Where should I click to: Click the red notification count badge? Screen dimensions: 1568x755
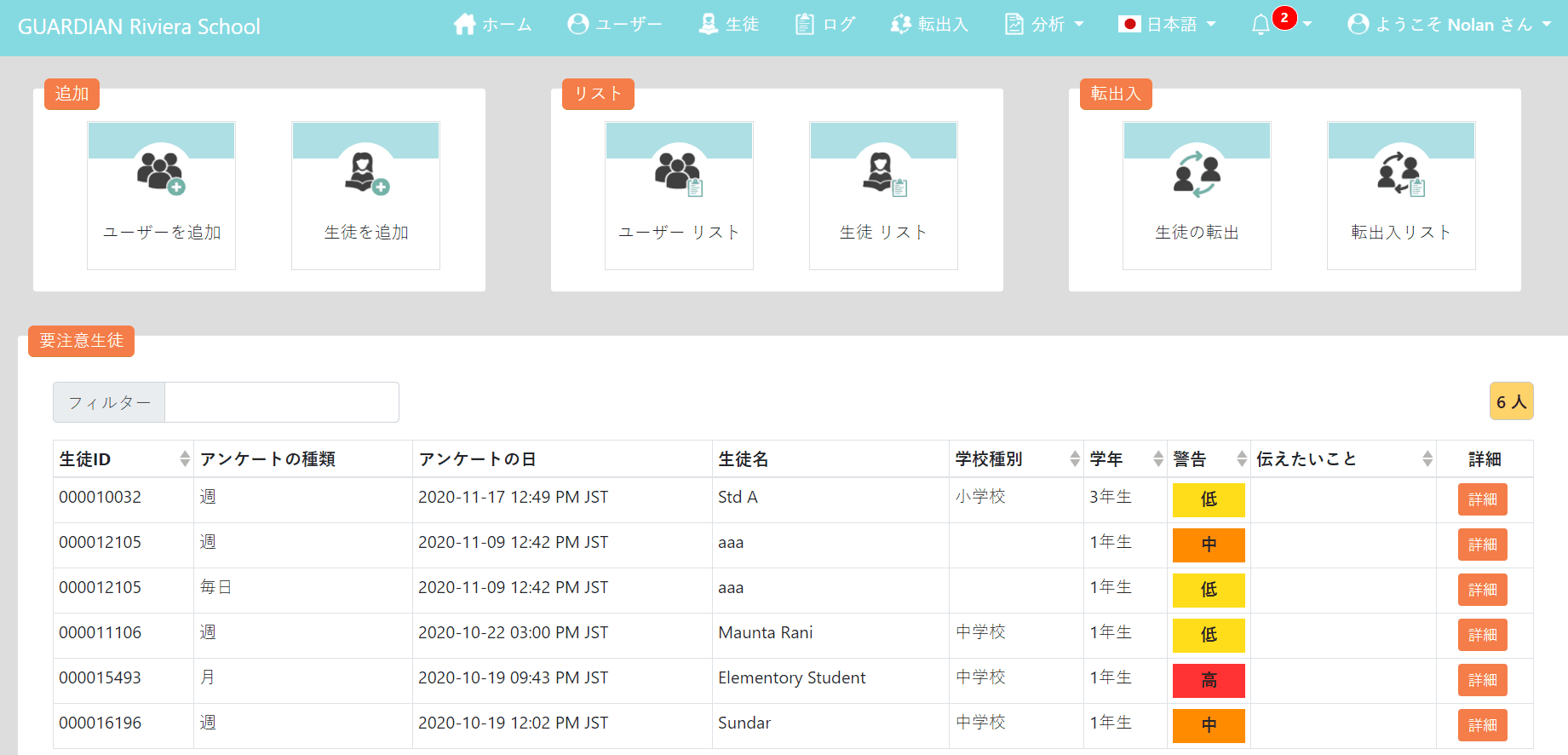1284,17
